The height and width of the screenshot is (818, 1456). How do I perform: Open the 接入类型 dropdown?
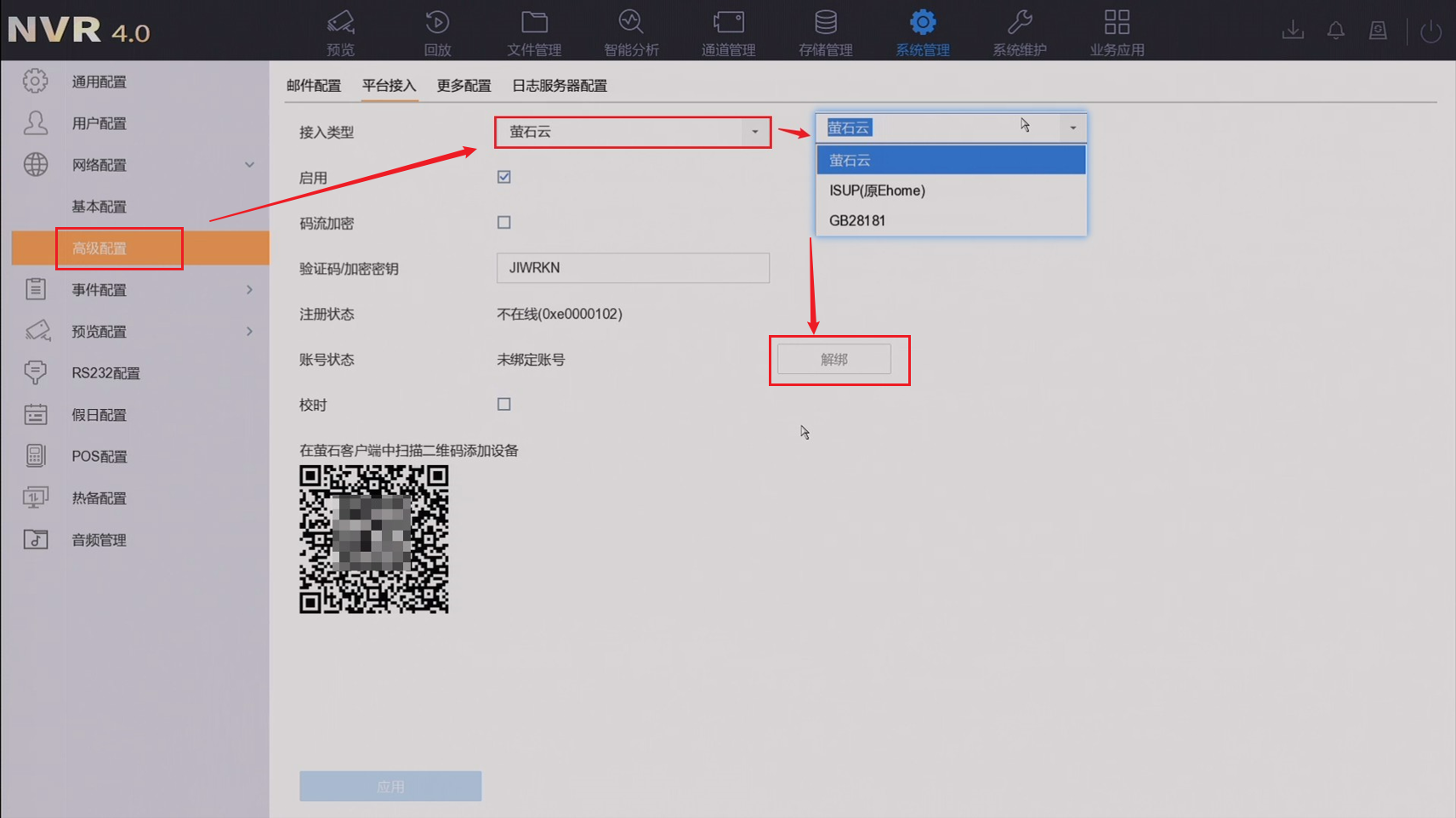(x=633, y=132)
